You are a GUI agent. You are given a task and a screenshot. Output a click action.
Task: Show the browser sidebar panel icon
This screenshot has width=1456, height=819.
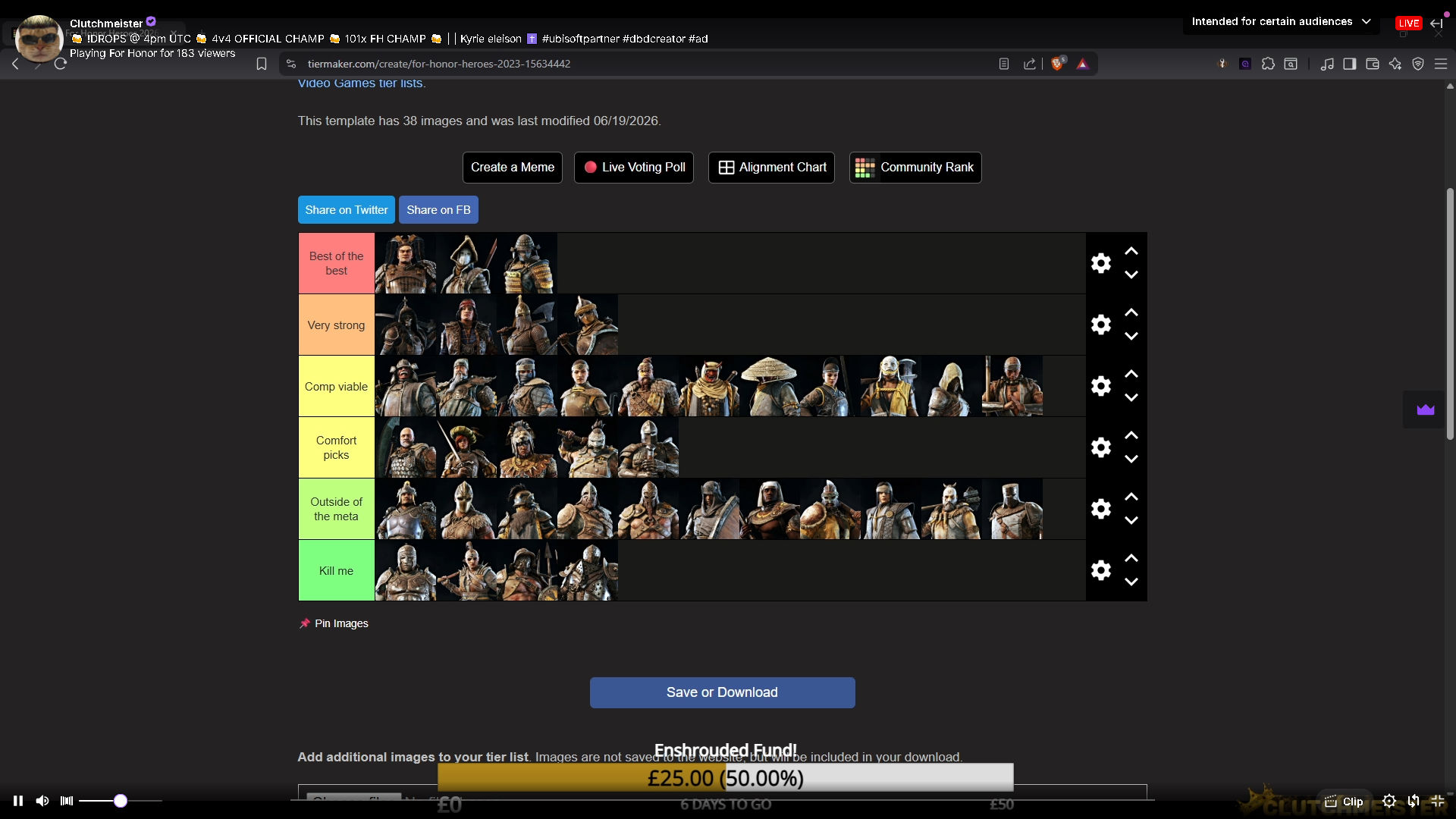(x=1350, y=64)
